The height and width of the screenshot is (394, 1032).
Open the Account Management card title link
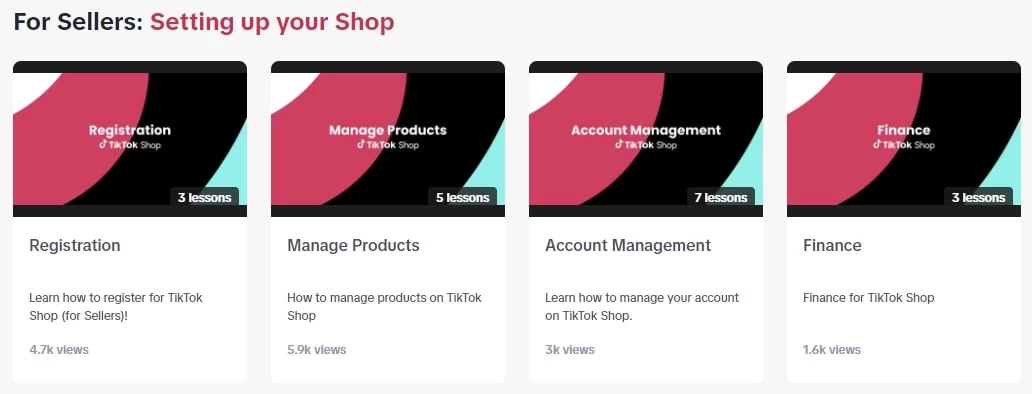coord(628,245)
